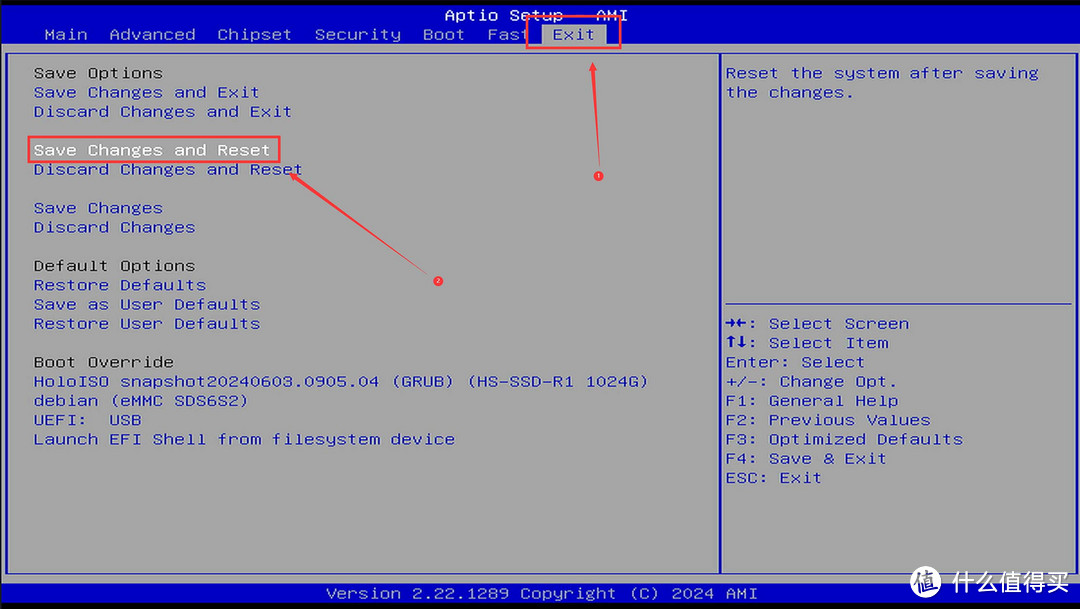Click the +/-: Change Opt. hint
This screenshot has width=1080, height=609.
pos(811,382)
